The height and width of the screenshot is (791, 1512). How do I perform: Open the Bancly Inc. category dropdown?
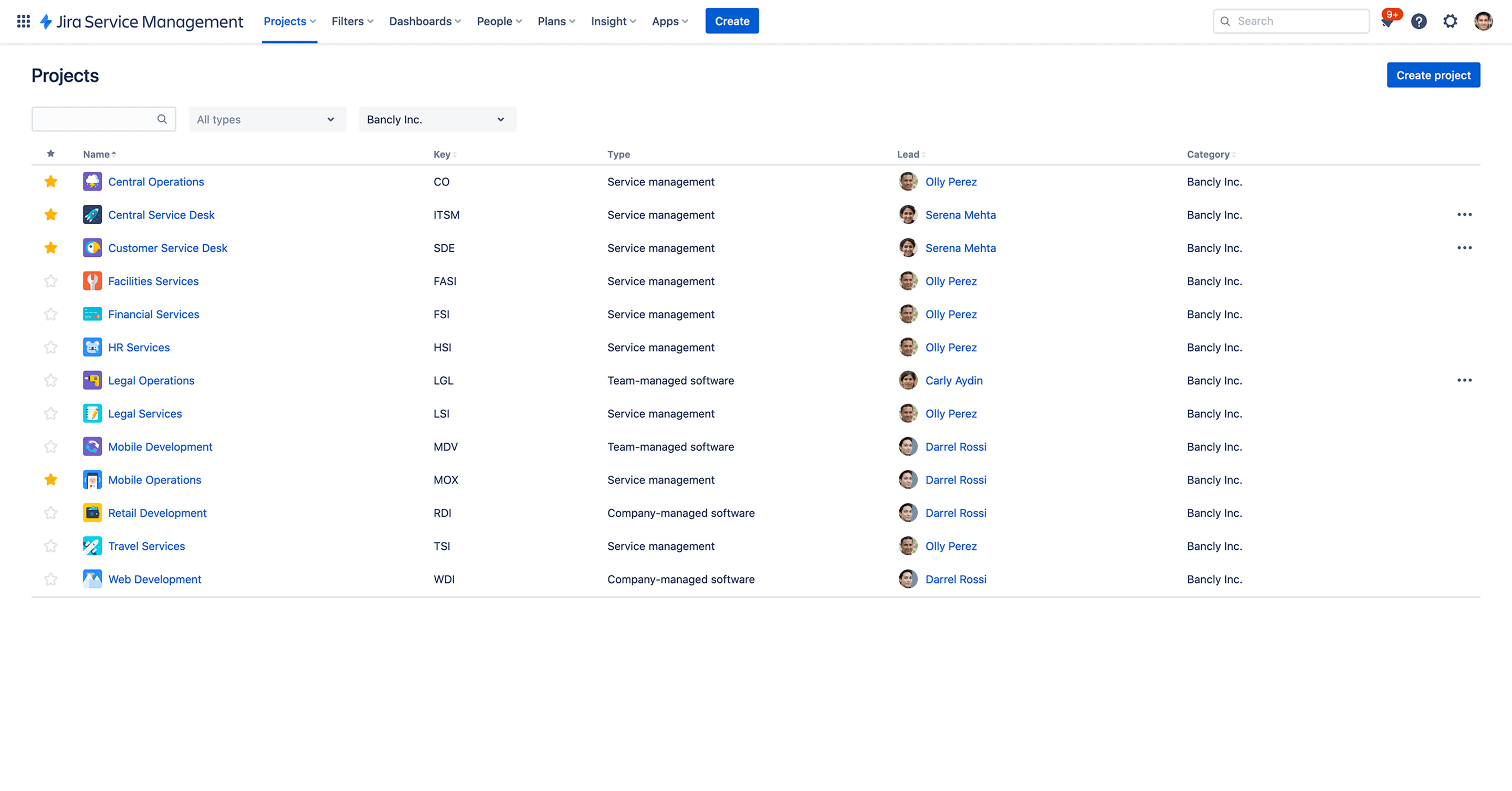(x=437, y=119)
